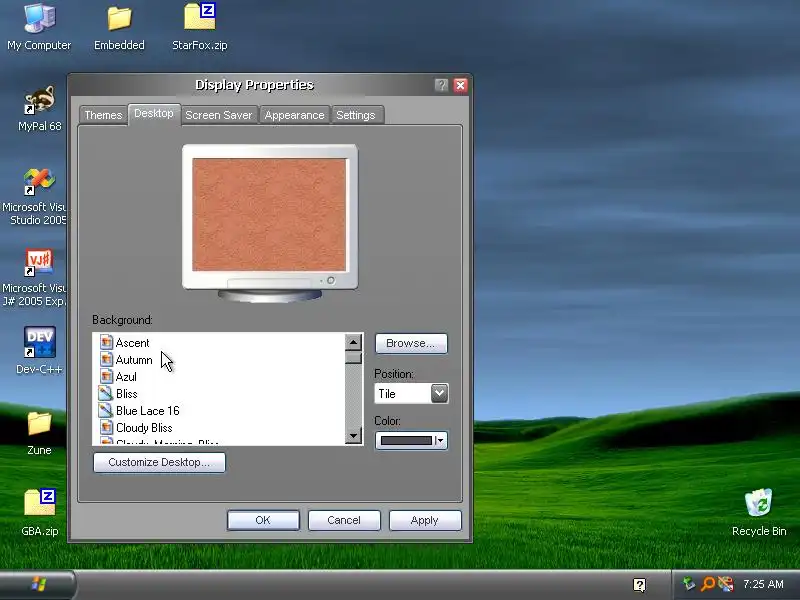Image resolution: width=800 pixels, height=600 pixels.
Task: Click the Autumn wallpaper file icon
Action: (106, 360)
